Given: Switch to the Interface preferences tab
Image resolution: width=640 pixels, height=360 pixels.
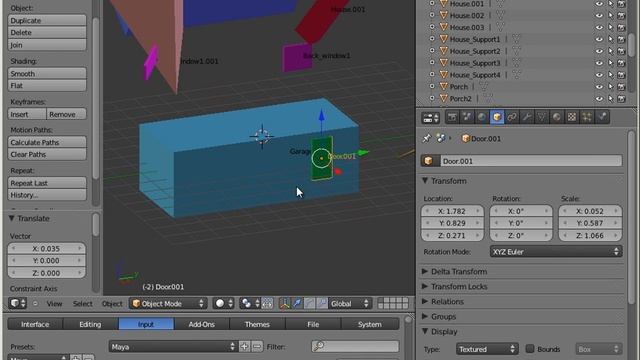Looking at the screenshot, I should pyautogui.click(x=35, y=324).
